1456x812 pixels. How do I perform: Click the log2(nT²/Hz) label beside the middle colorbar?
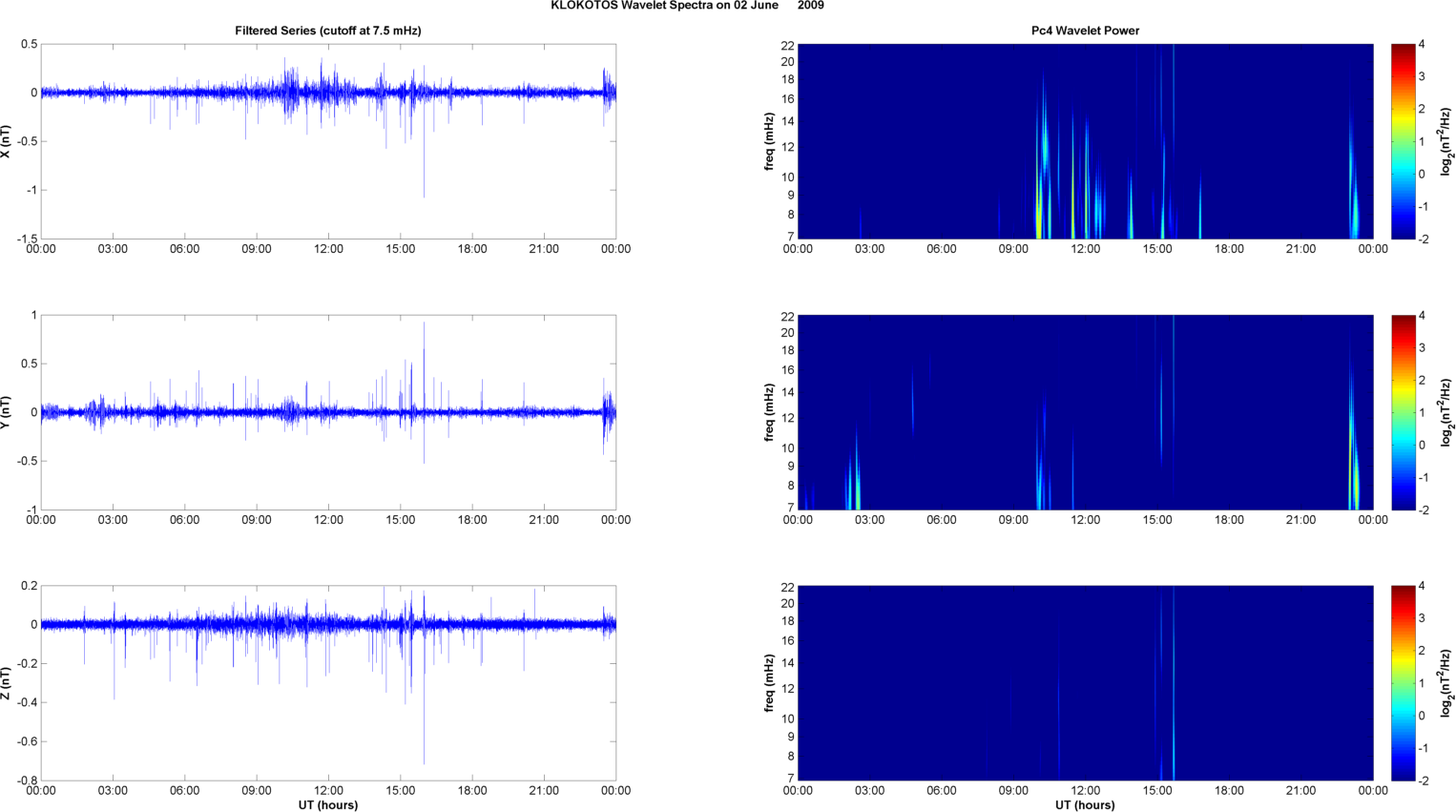1447,412
